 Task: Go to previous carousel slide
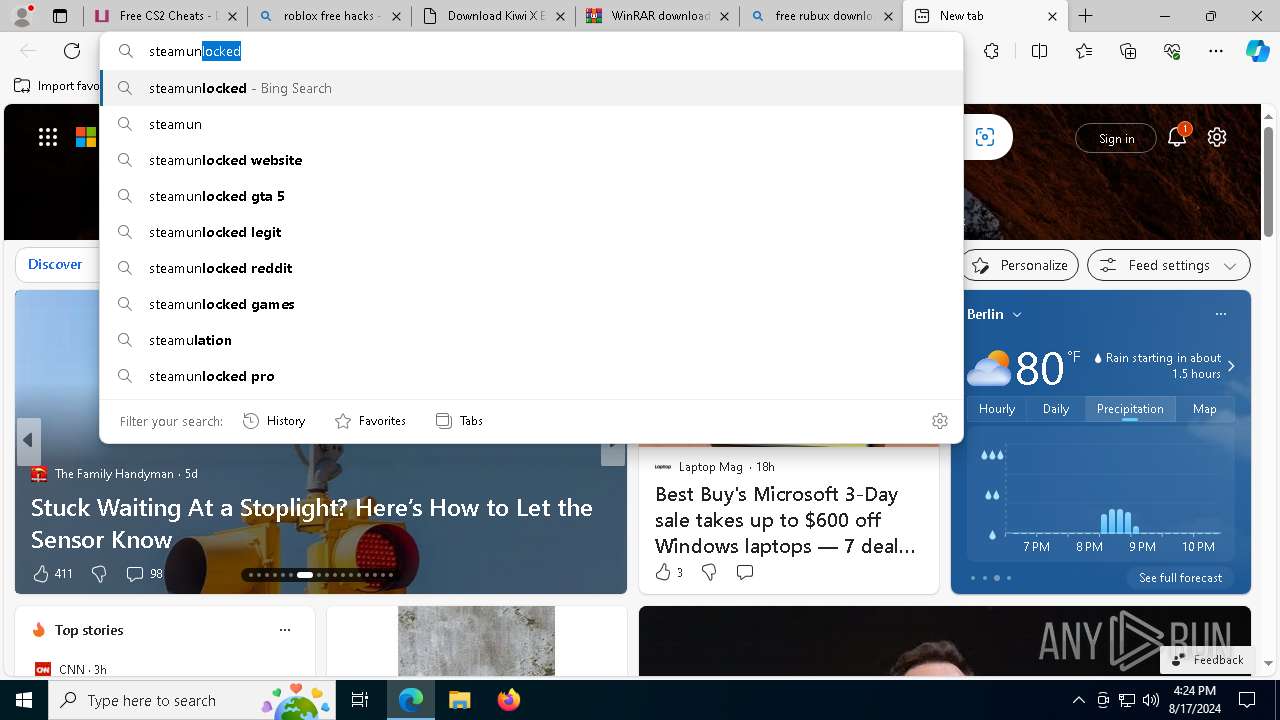(28, 440)
